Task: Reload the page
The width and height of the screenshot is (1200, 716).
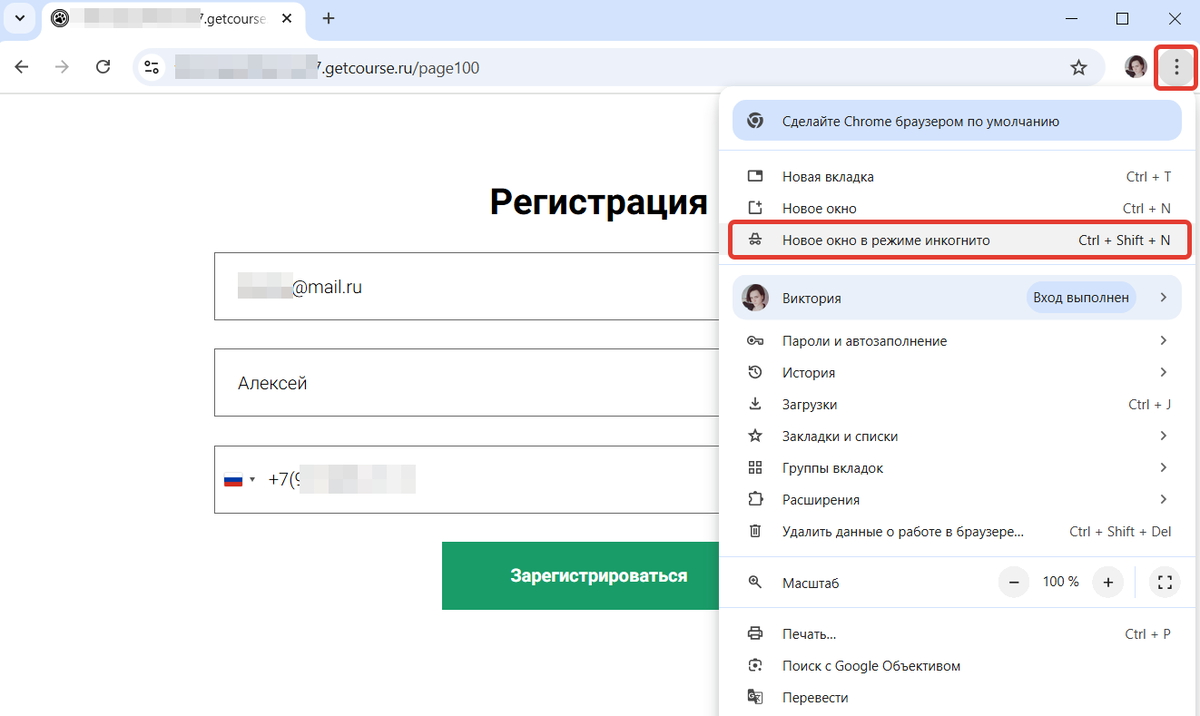Action: click(102, 67)
